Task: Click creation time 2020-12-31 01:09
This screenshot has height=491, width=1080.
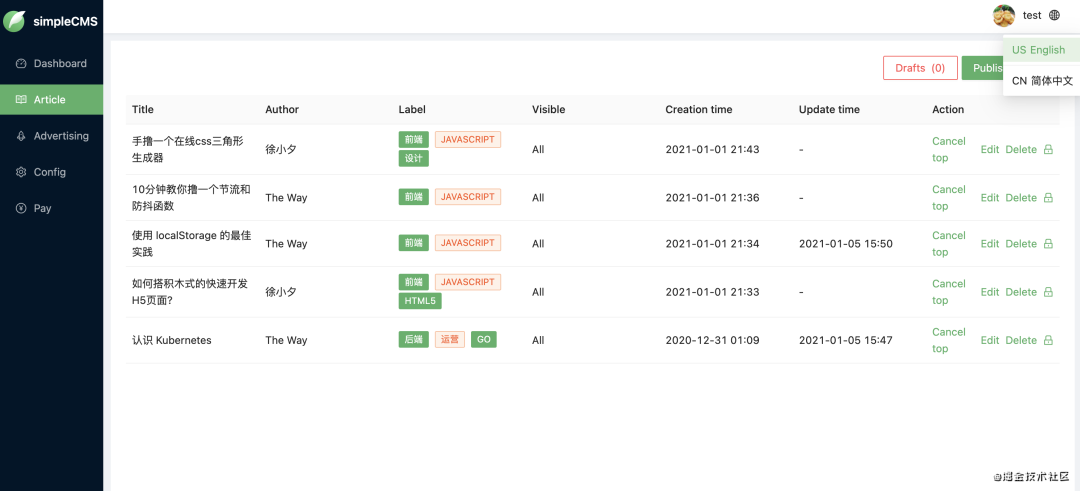Action: 712,340
